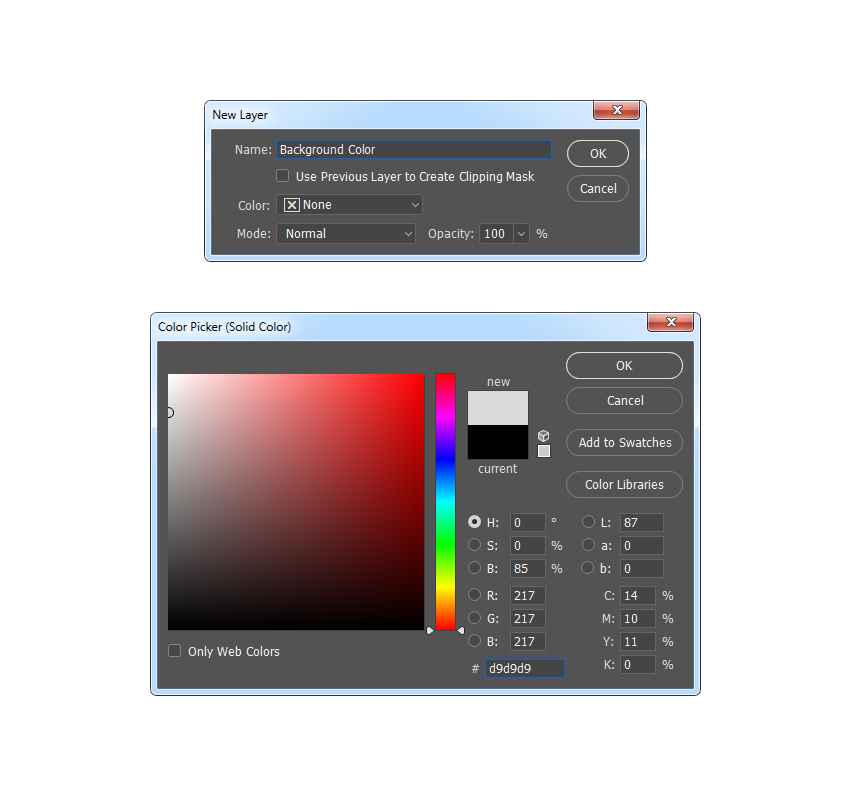
Task: Click the layer Name field Background Color
Action: (413, 149)
